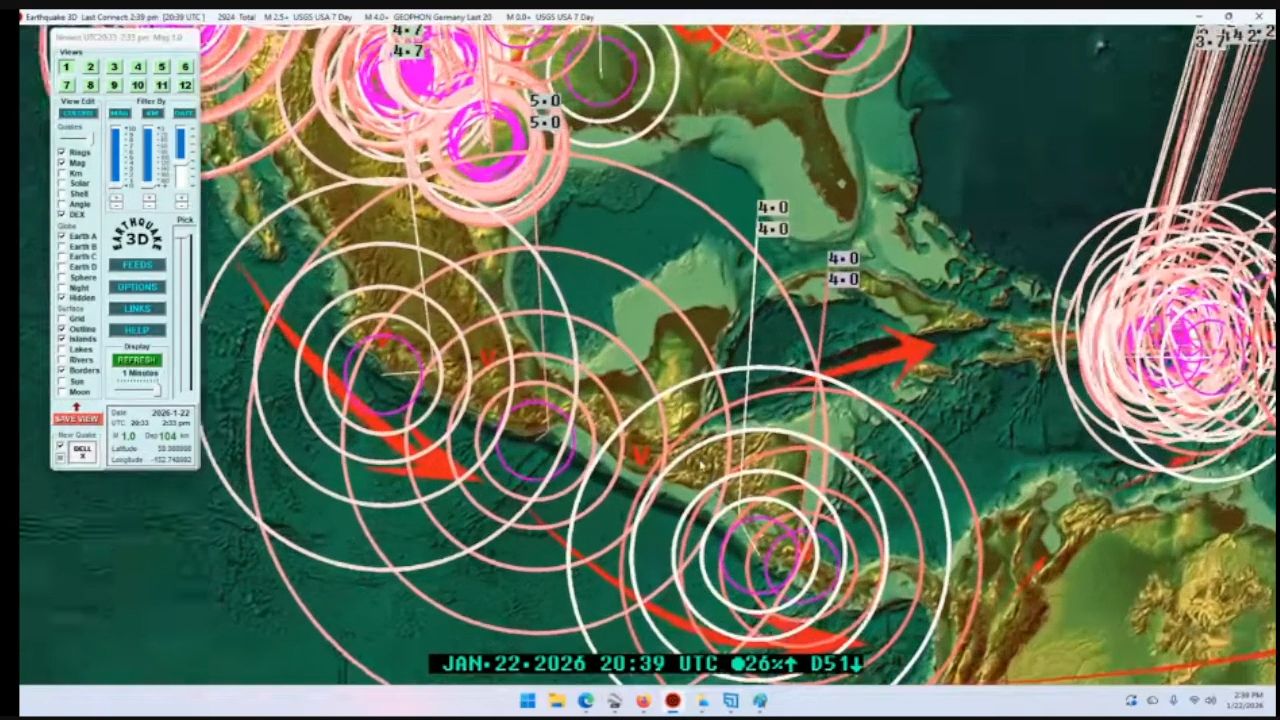The image size is (1280, 720).
Task: Select saved view number 6
Action: (185, 67)
